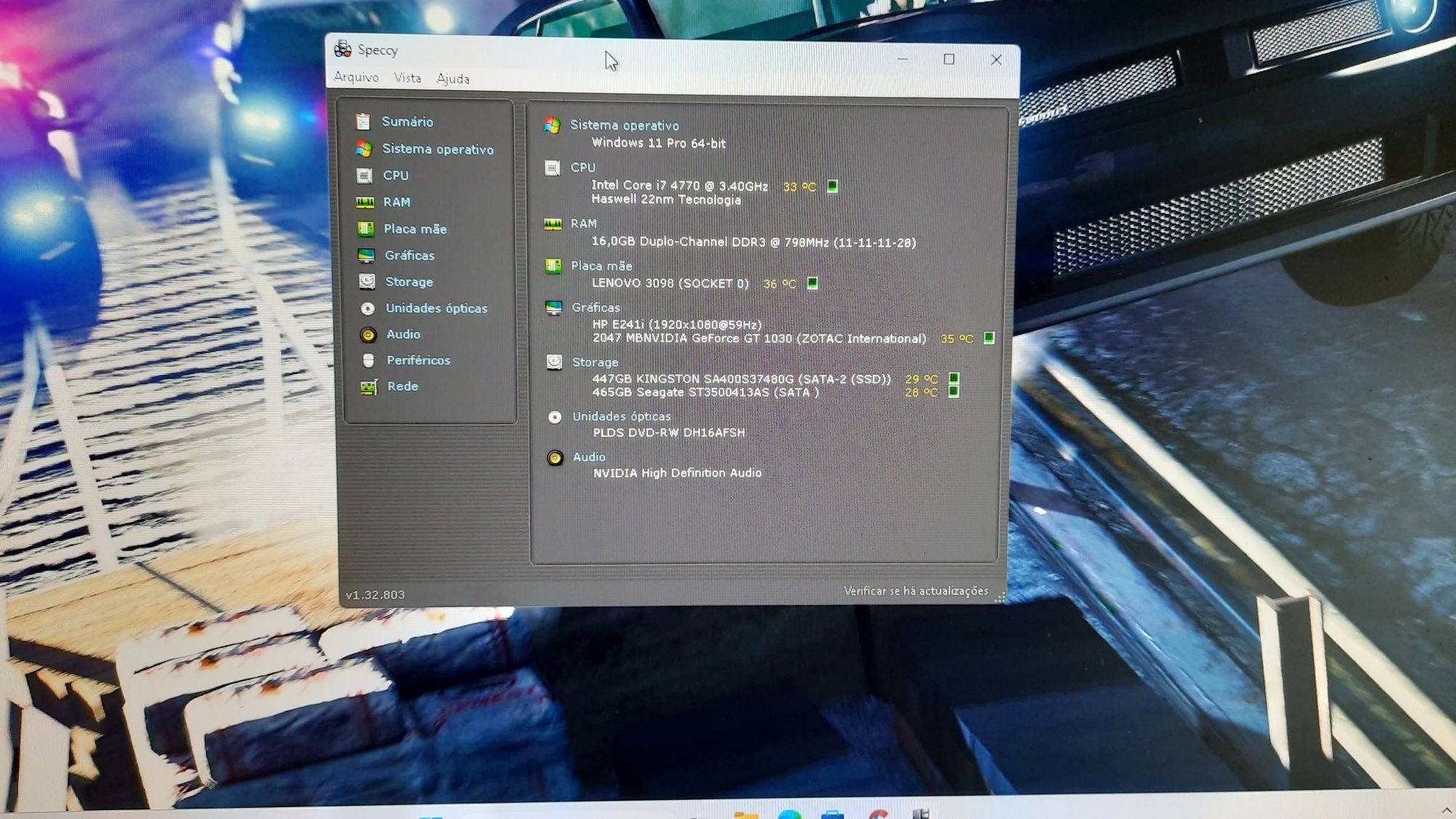Open the Arquivo menu
The height and width of the screenshot is (819, 1456).
click(356, 76)
